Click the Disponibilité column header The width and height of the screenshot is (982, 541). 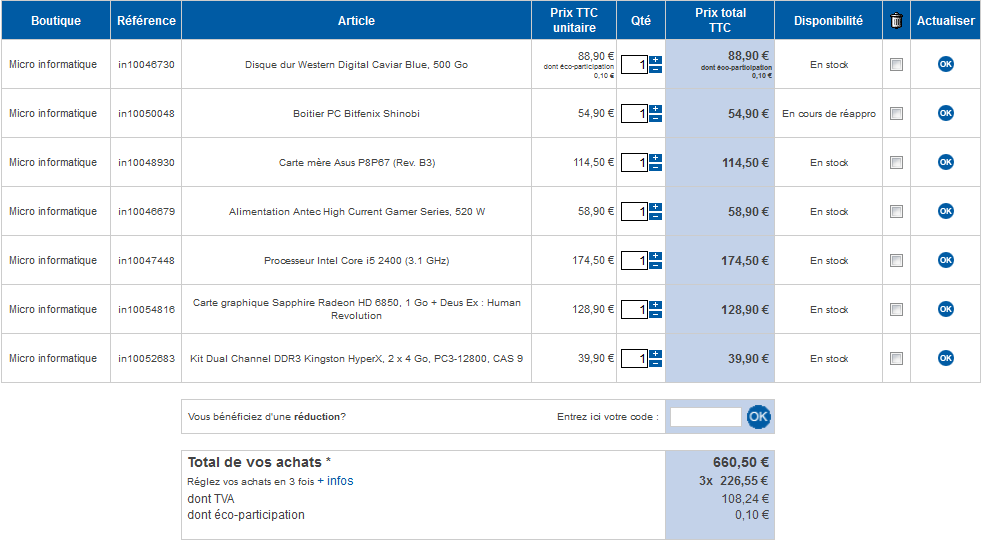[828, 20]
